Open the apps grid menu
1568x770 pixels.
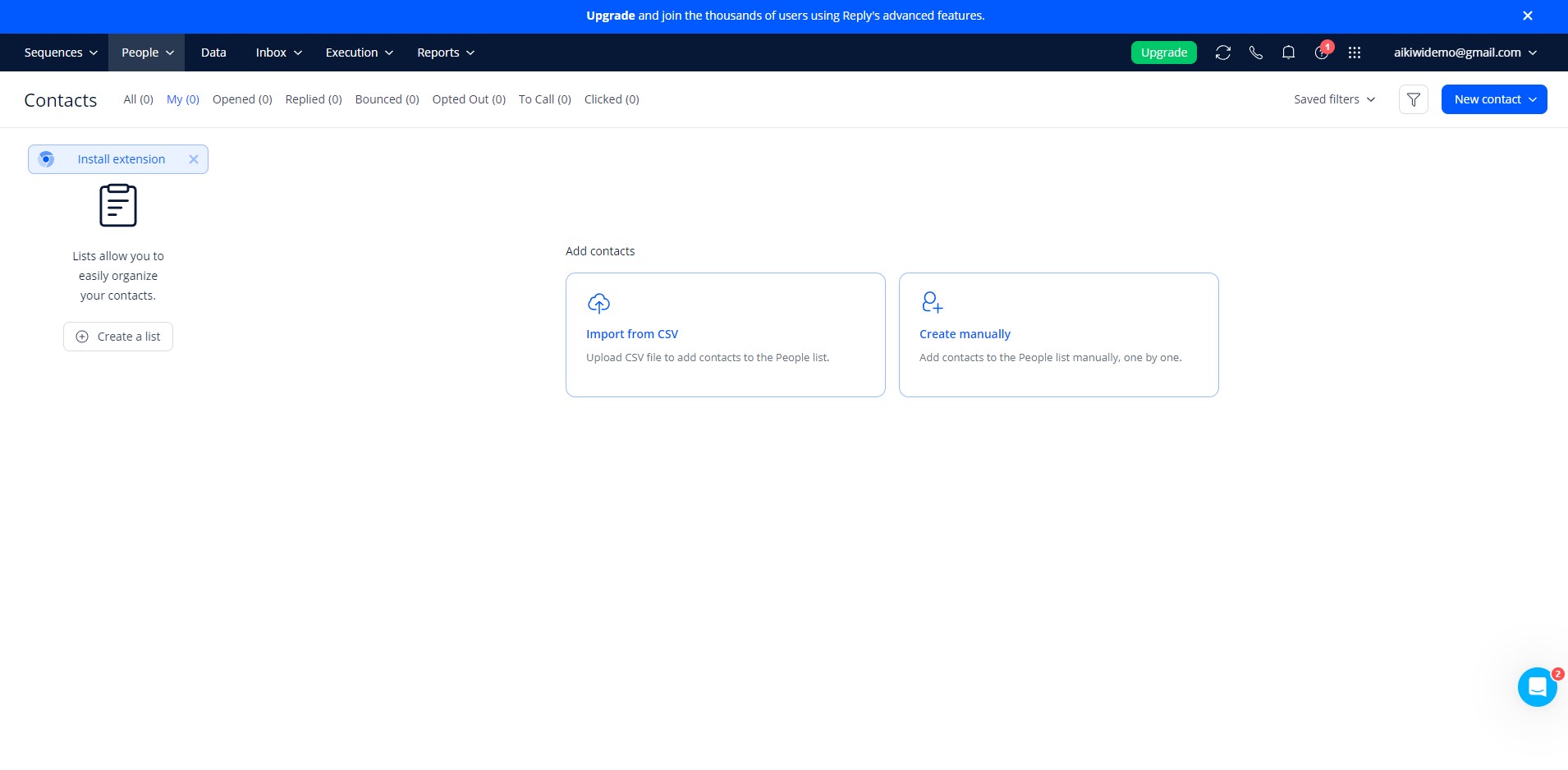point(1354,53)
